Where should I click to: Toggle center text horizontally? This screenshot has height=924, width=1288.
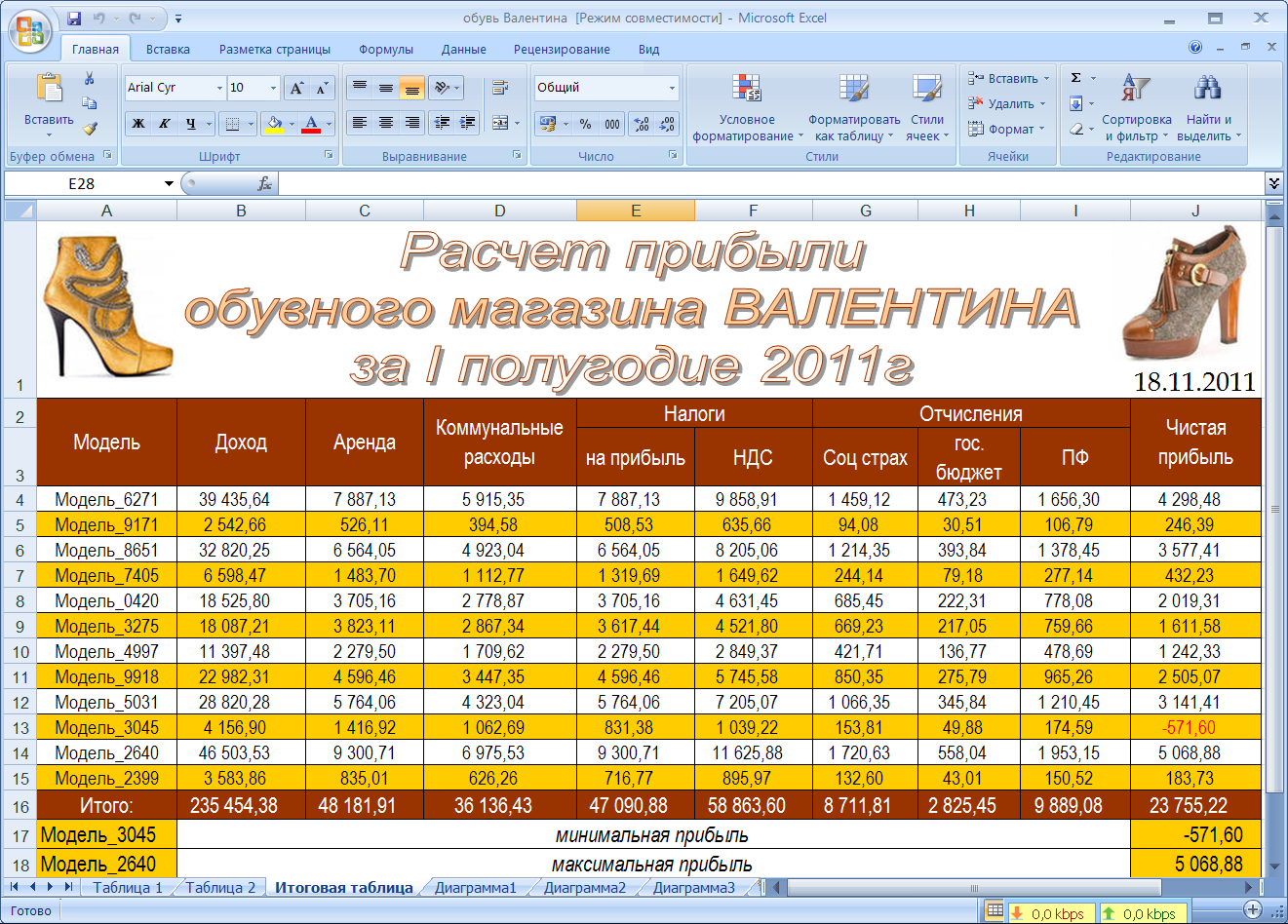(386, 123)
